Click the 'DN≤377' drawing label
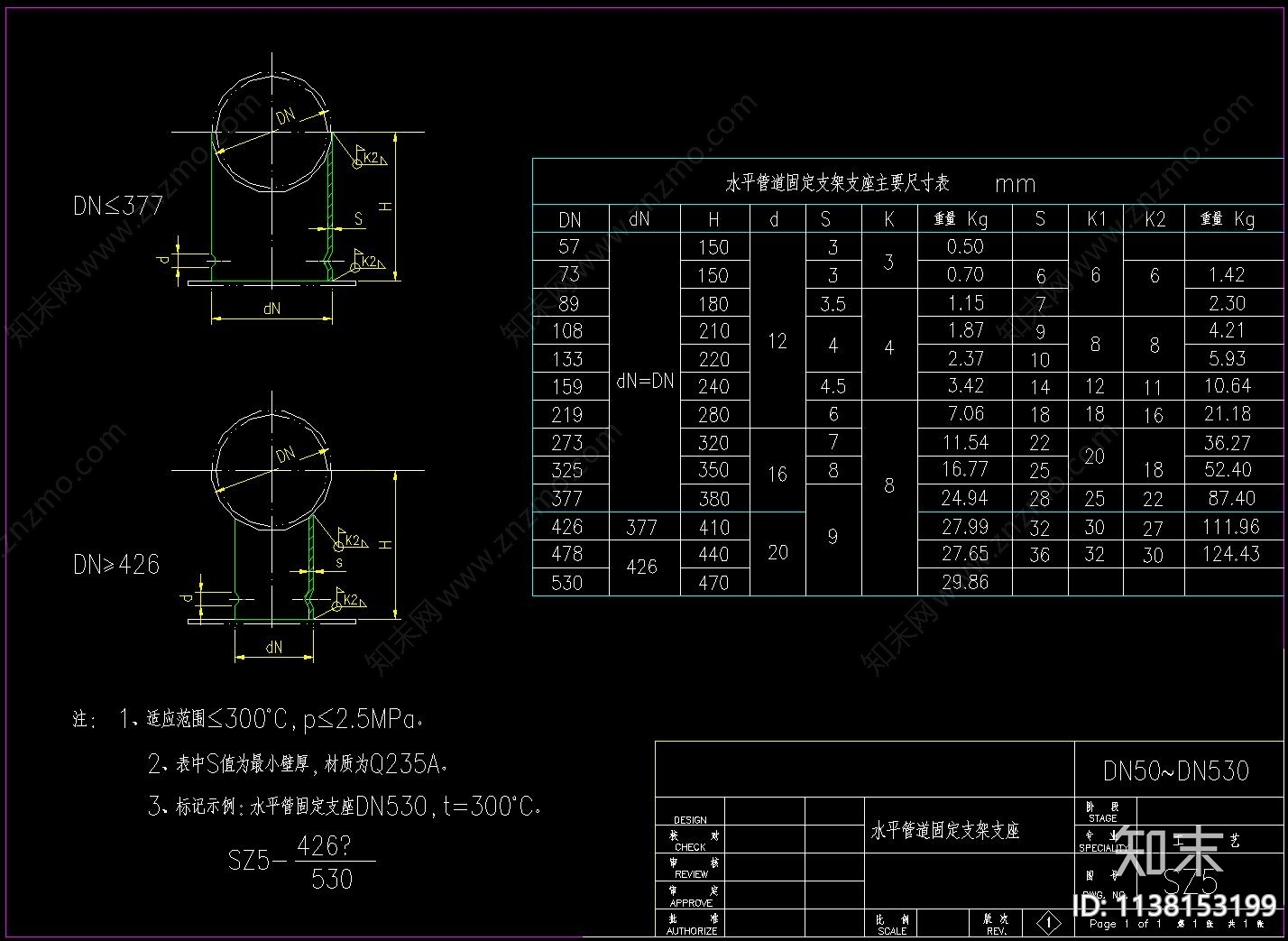The image size is (1288, 941). click(118, 206)
